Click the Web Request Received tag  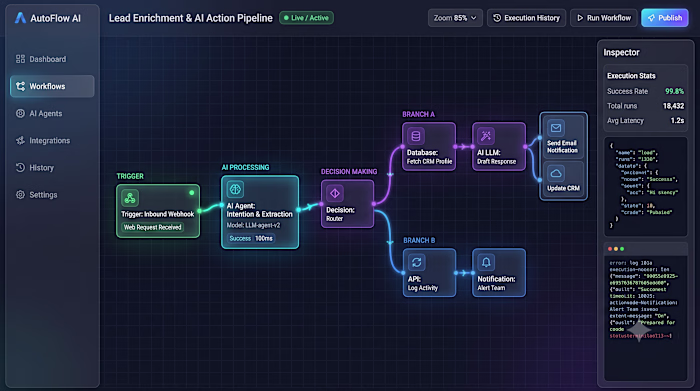point(153,227)
